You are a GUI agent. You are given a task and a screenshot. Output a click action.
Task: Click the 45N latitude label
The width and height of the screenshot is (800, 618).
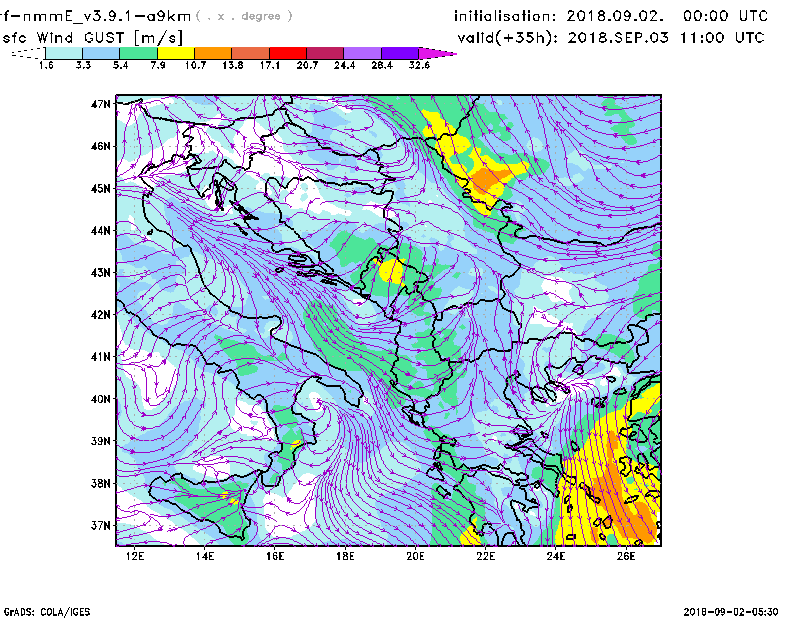(101, 189)
